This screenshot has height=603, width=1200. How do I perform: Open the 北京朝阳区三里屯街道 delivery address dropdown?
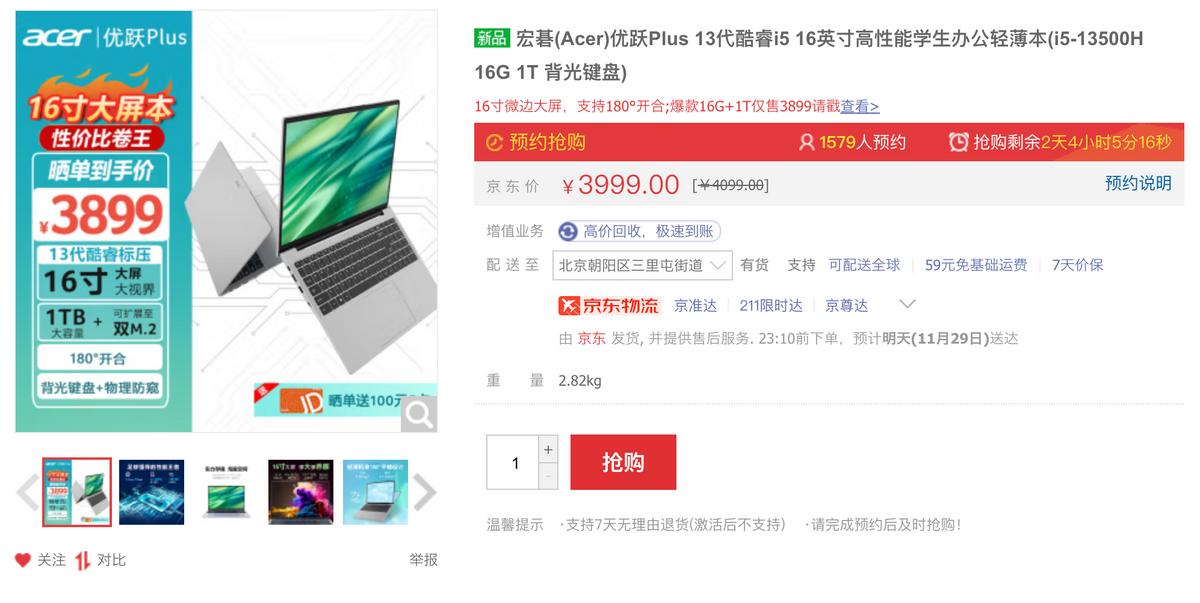[643, 265]
